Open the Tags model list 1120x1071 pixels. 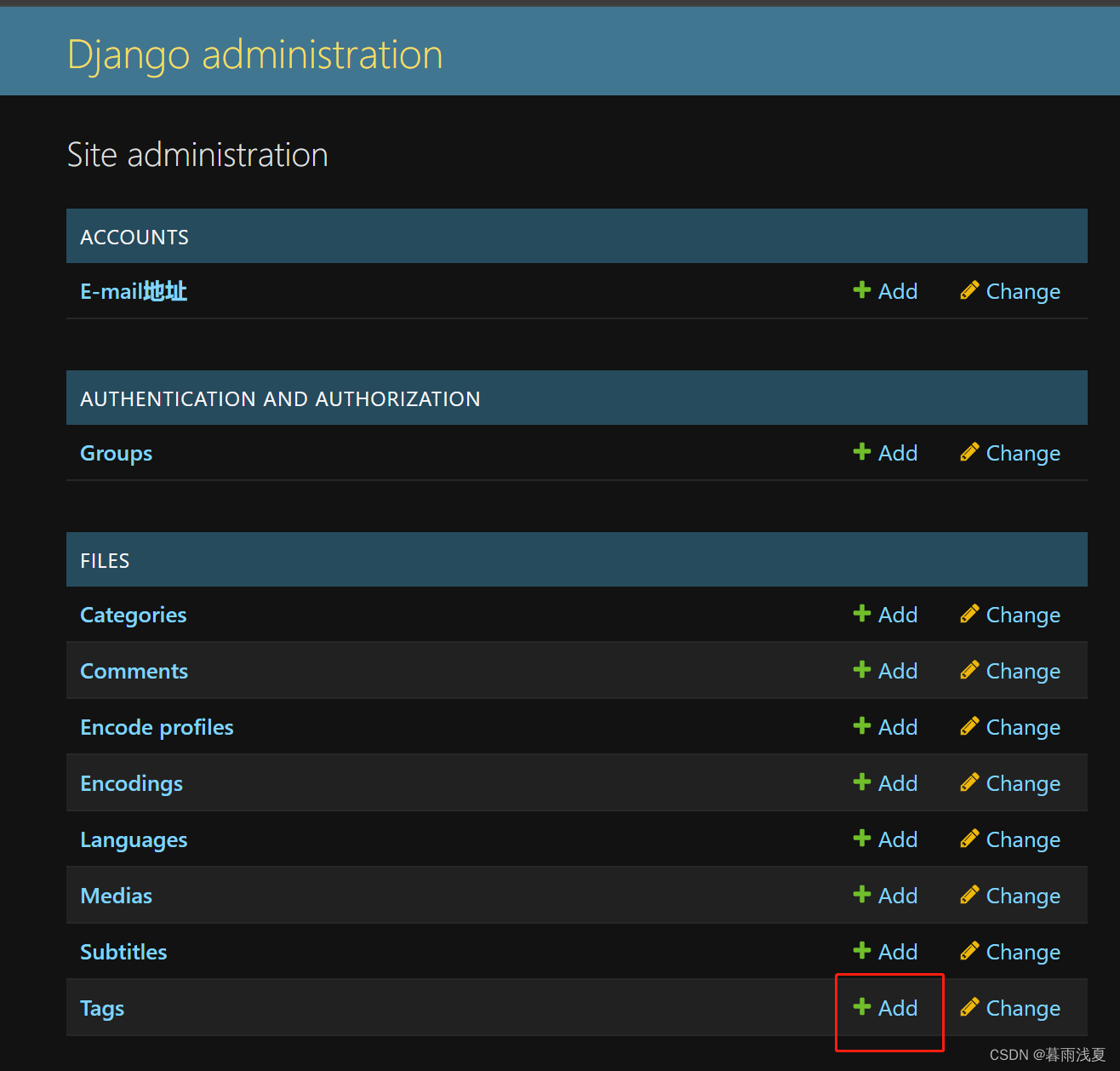102,1008
